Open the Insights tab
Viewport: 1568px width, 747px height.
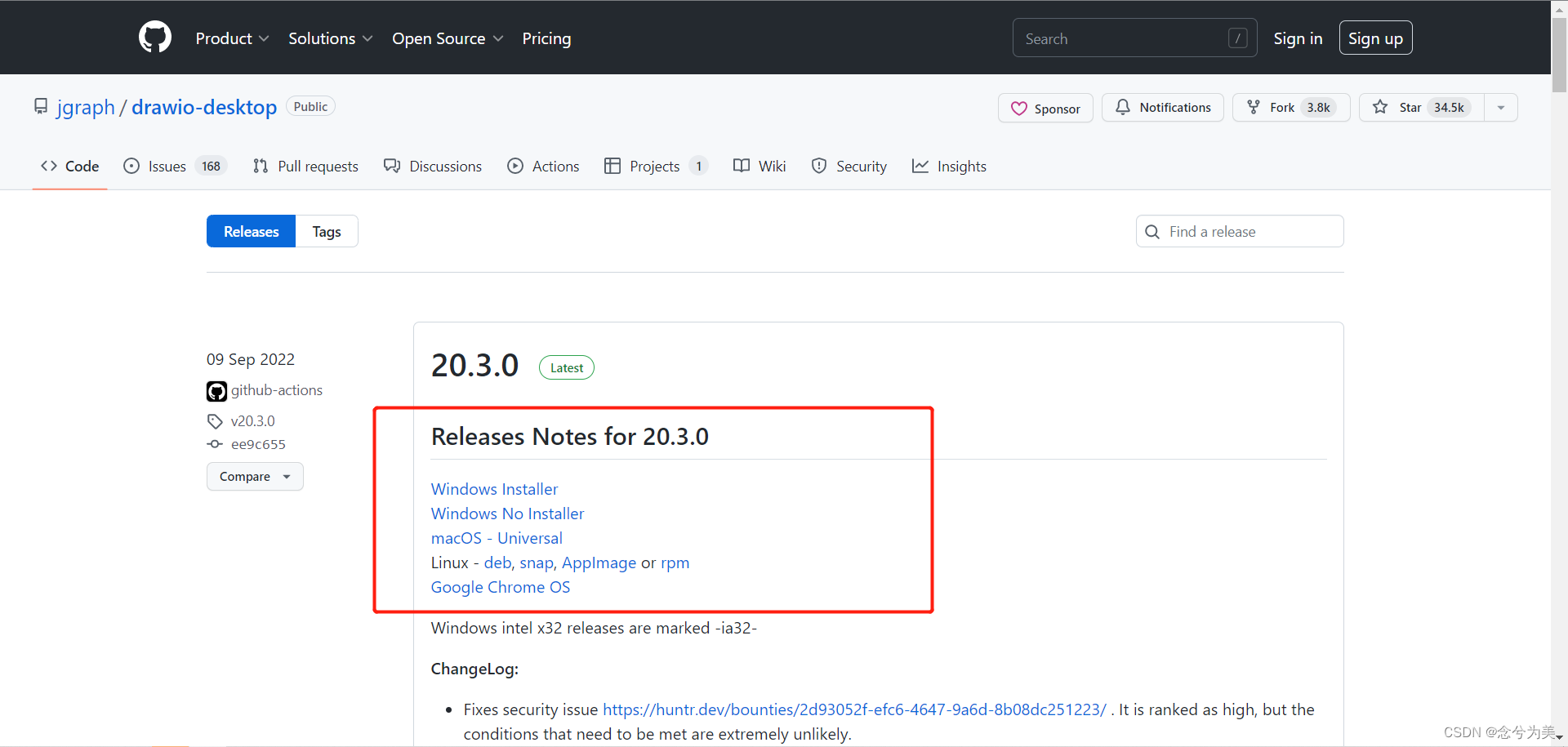pyautogui.click(x=949, y=167)
